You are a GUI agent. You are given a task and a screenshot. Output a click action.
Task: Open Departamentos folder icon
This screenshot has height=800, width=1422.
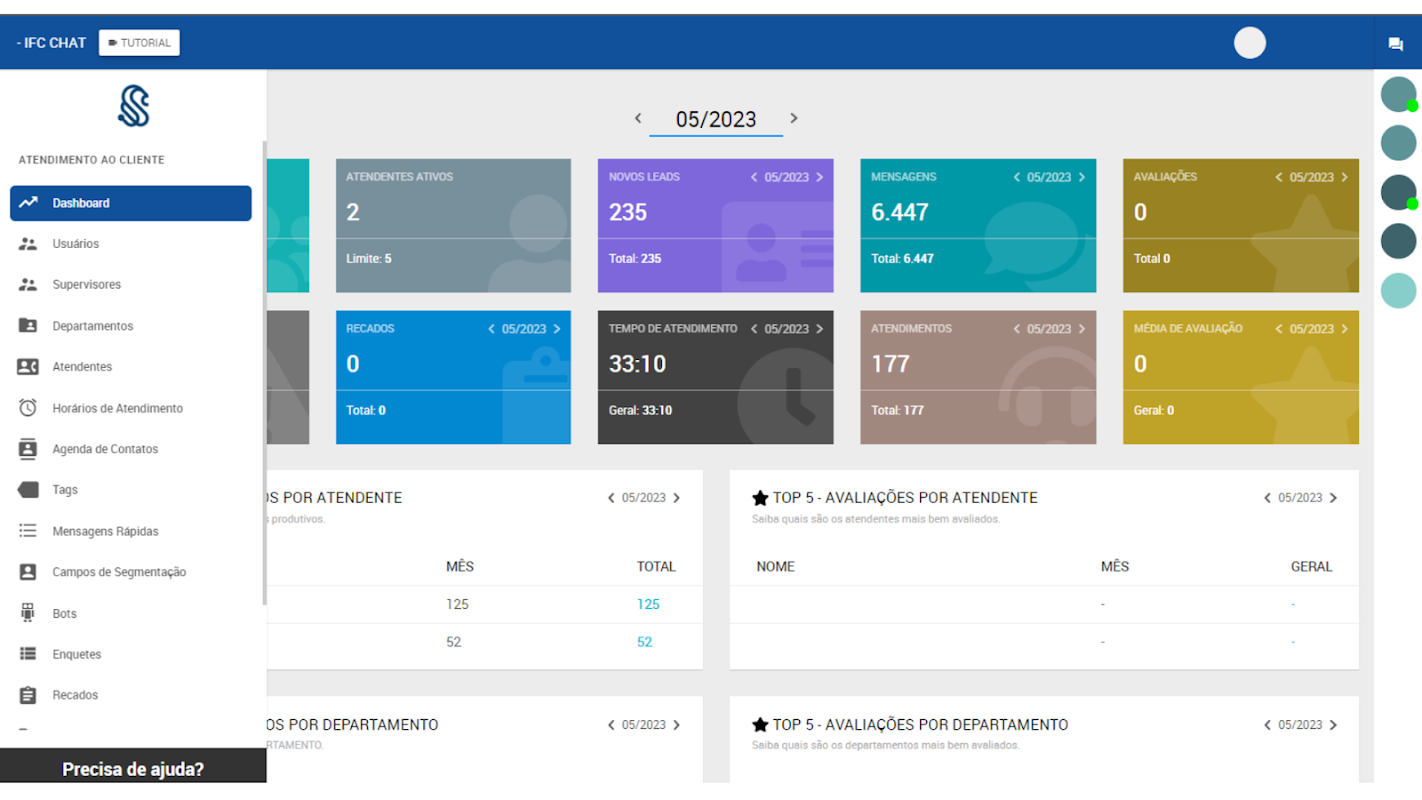pyautogui.click(x=28, y=326)
